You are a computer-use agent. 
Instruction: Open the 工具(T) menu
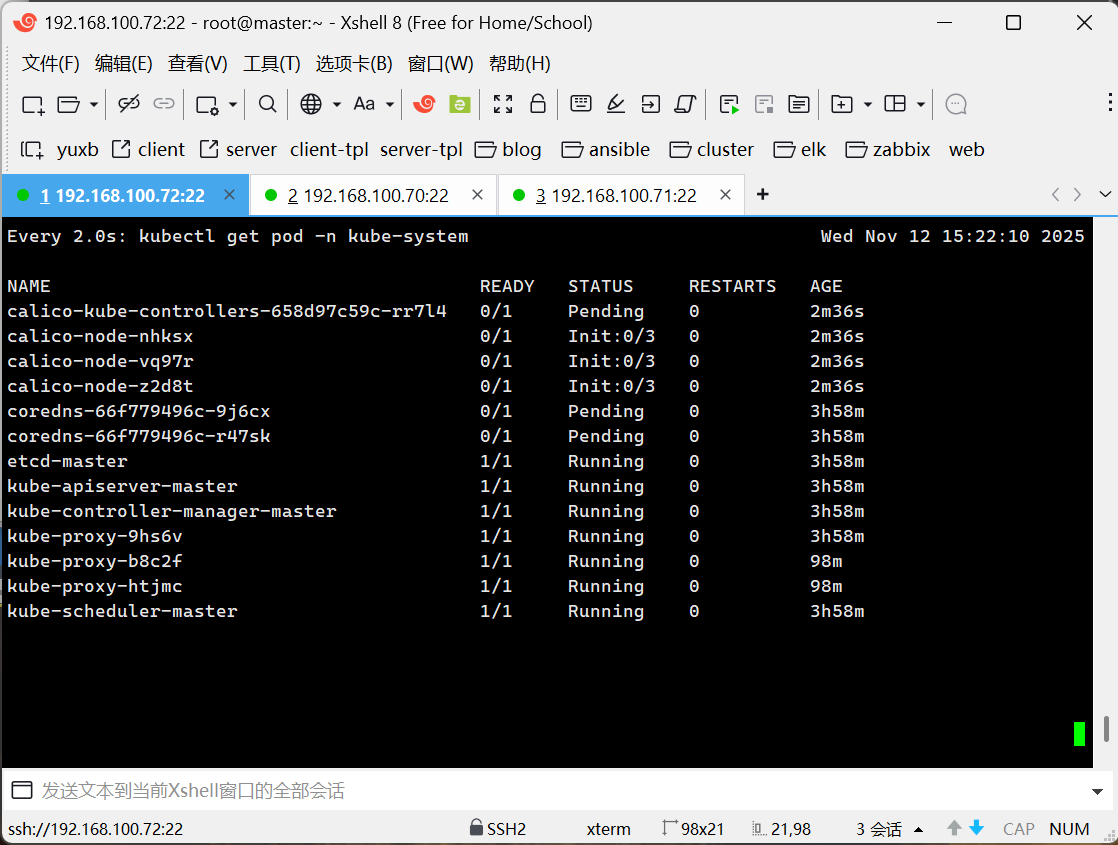(272, 63)
